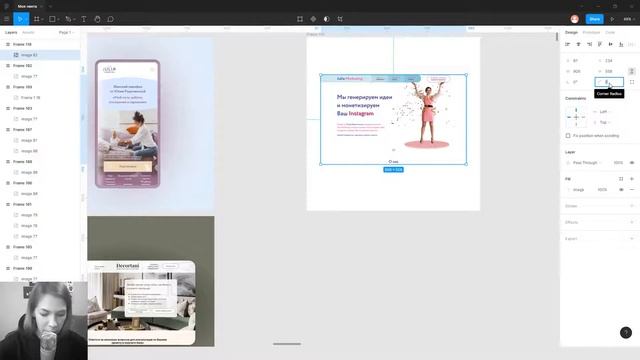Select the Text tool

point(84,19)
